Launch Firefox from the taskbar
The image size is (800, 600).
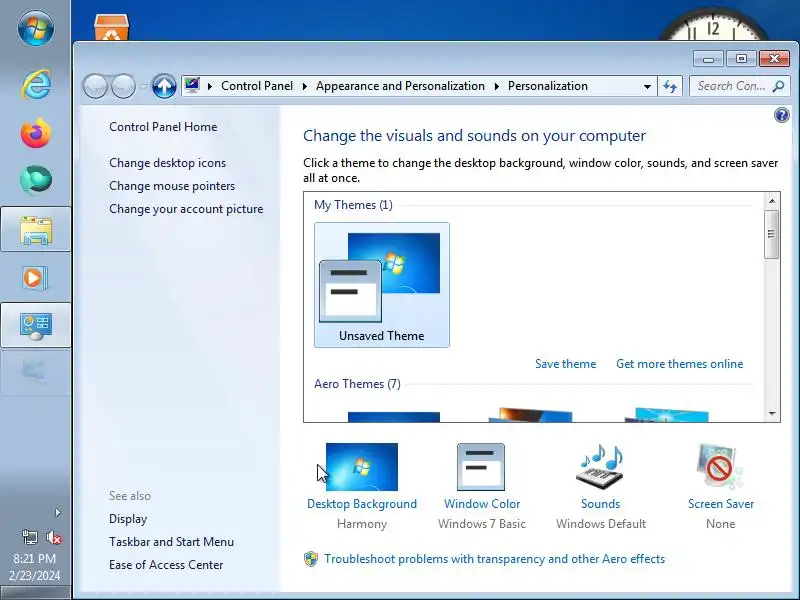(35, 133)
